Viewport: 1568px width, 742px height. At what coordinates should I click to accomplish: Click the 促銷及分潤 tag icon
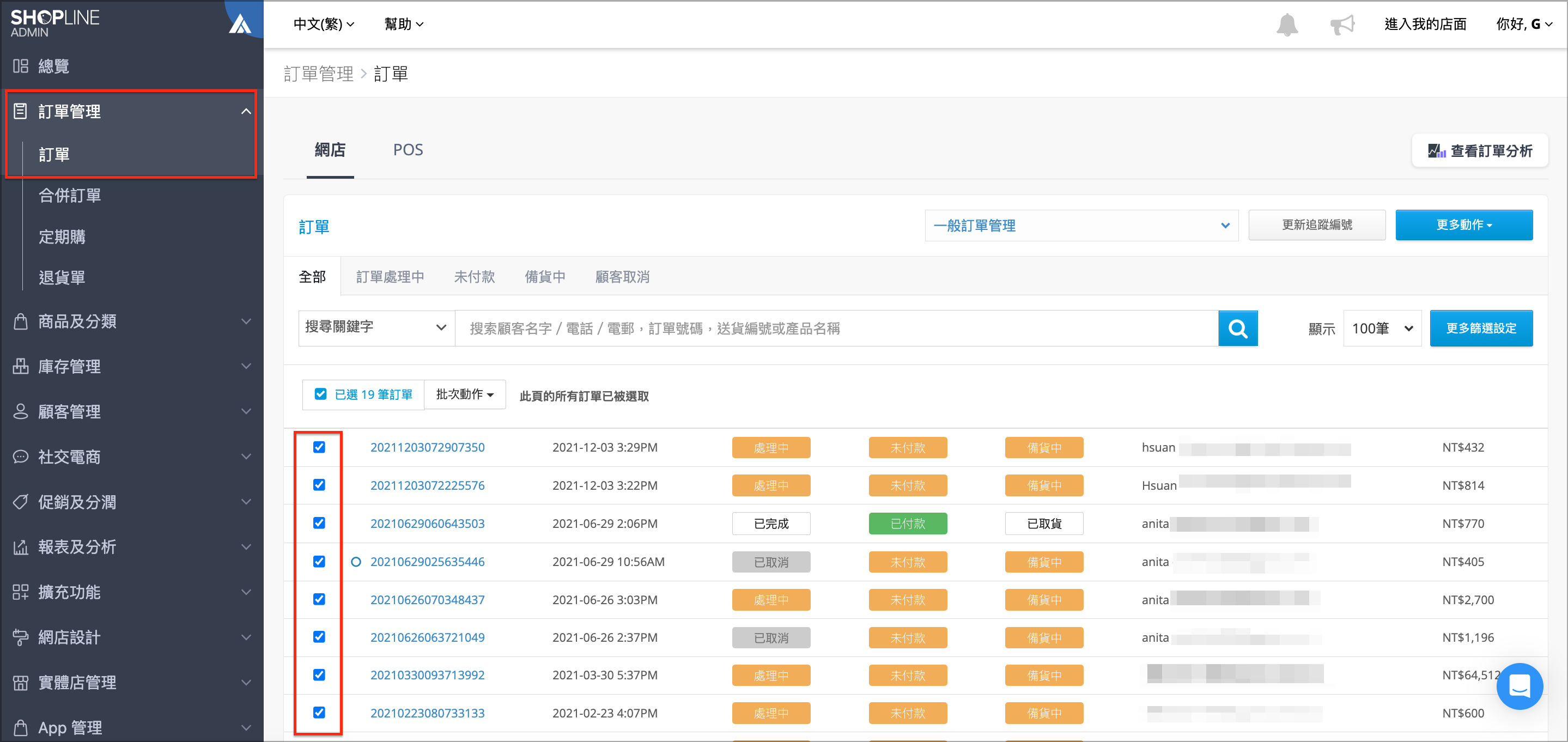tap(21, 502)
